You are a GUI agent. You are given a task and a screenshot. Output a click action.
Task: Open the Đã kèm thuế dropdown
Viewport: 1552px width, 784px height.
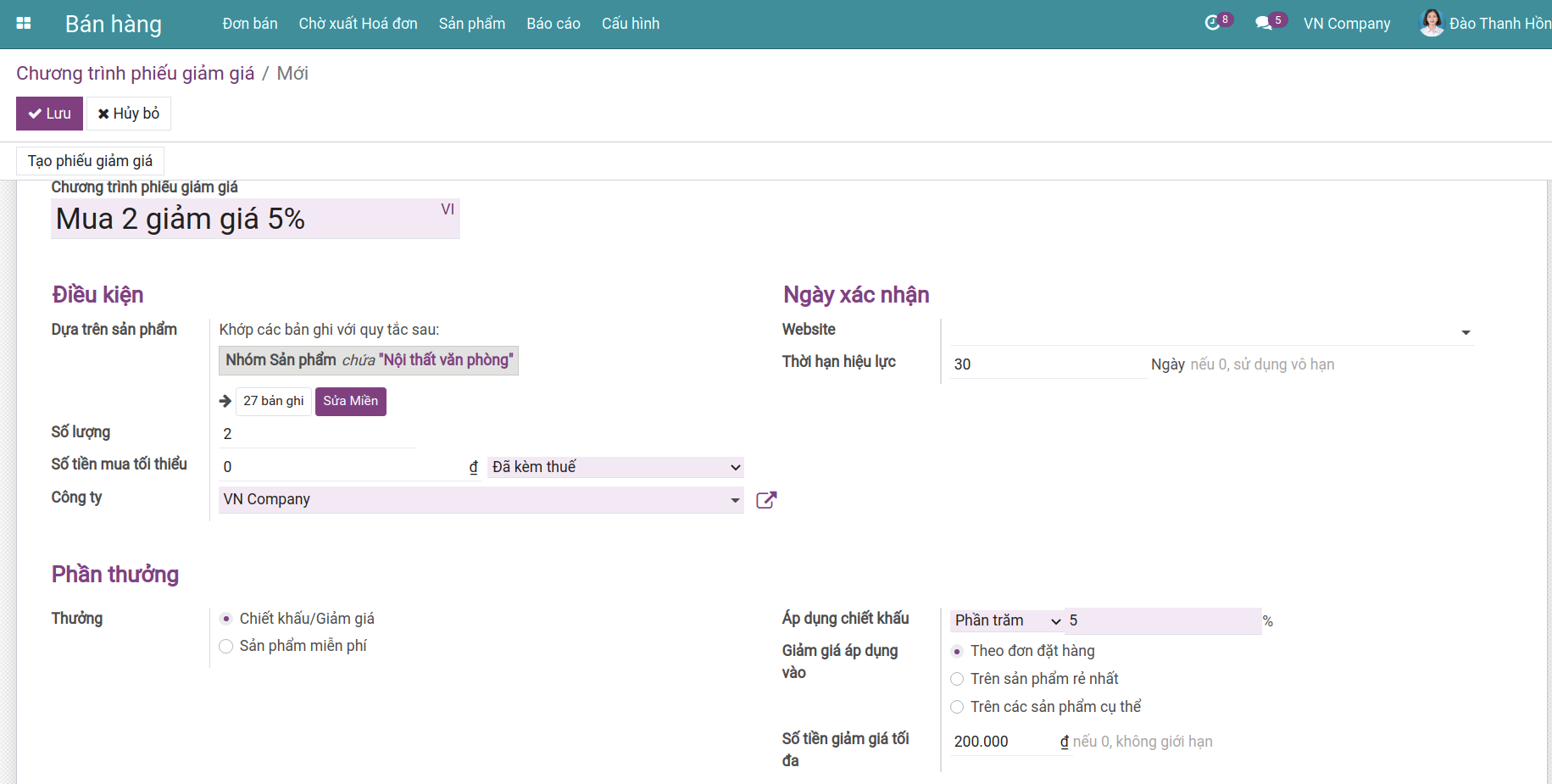tap(616, 467)
